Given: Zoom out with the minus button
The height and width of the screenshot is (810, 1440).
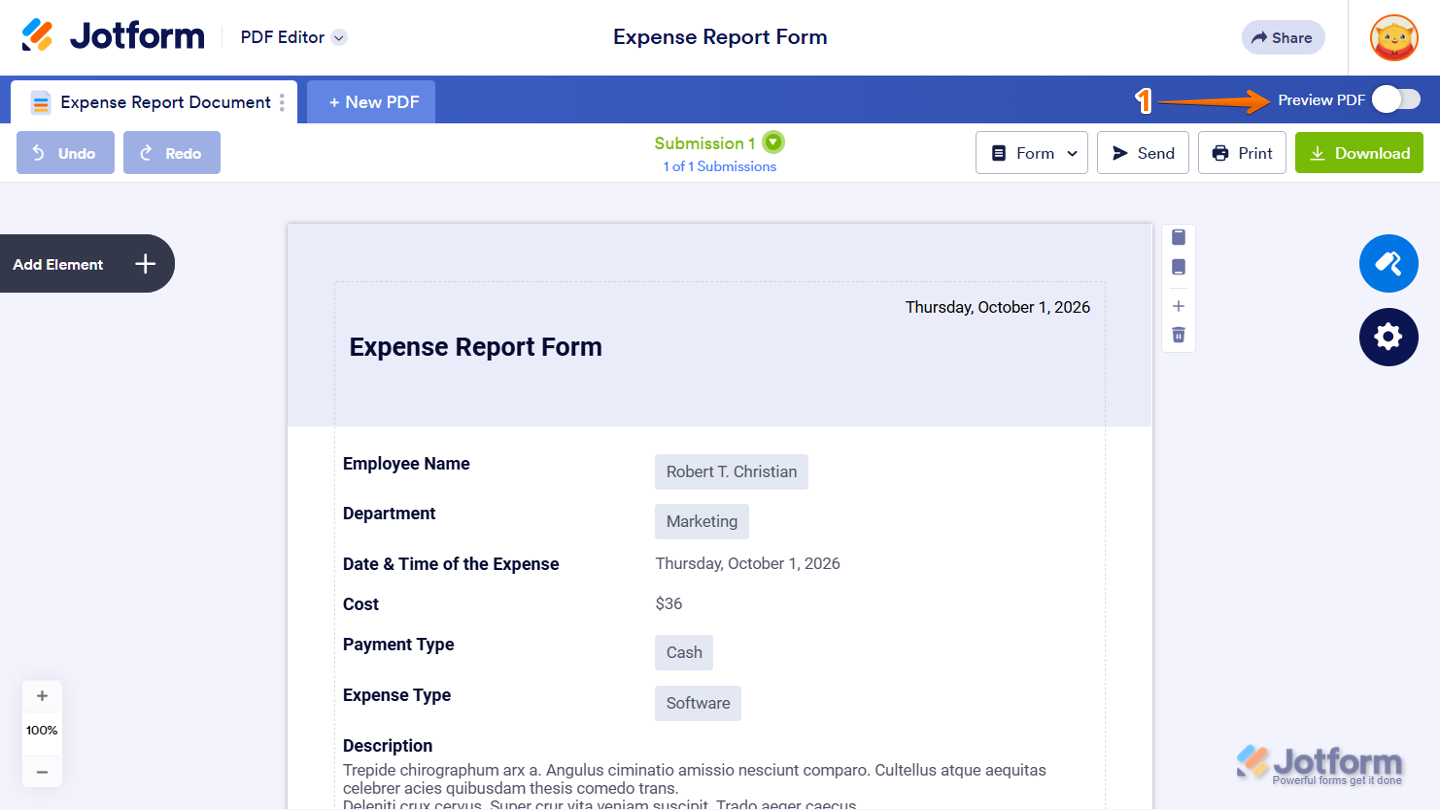Looking at the screenshot, I should click(42, 772).
